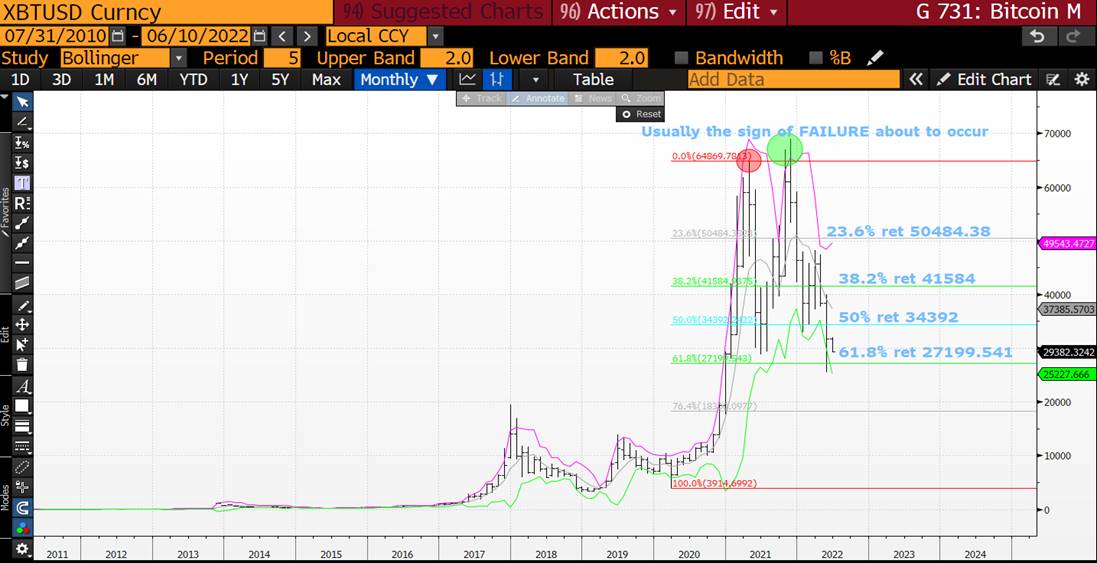Click the Upper Band value field
Screen dimensions: 1097x563
448,58
